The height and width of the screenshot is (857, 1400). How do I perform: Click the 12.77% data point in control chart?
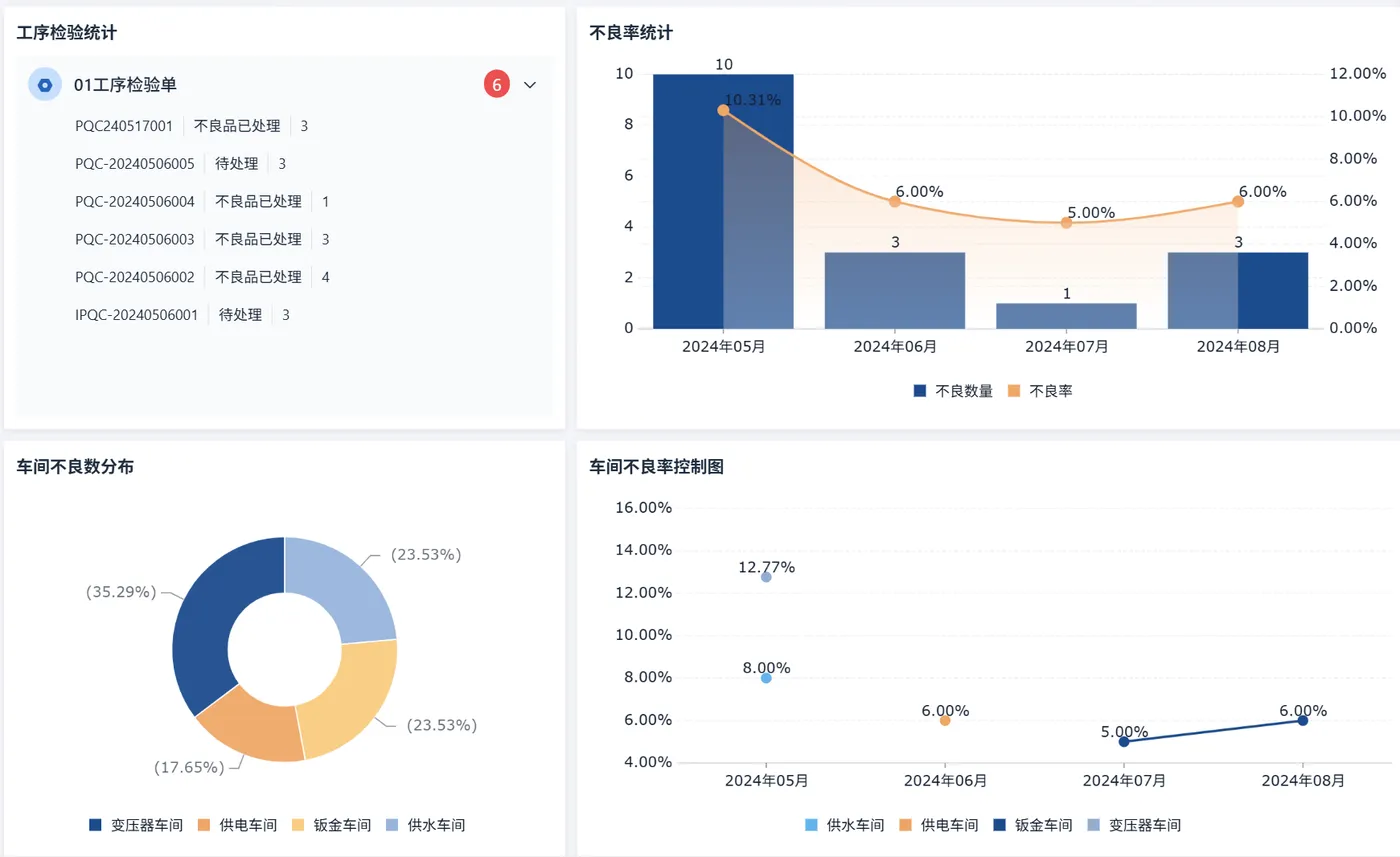pyautogui.click(x=766, y=577)
